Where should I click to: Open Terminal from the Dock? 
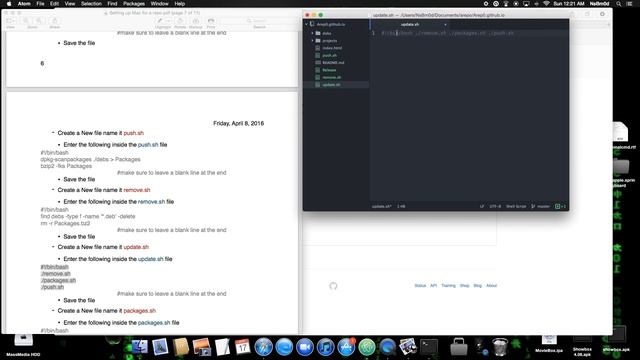(429, 347)
